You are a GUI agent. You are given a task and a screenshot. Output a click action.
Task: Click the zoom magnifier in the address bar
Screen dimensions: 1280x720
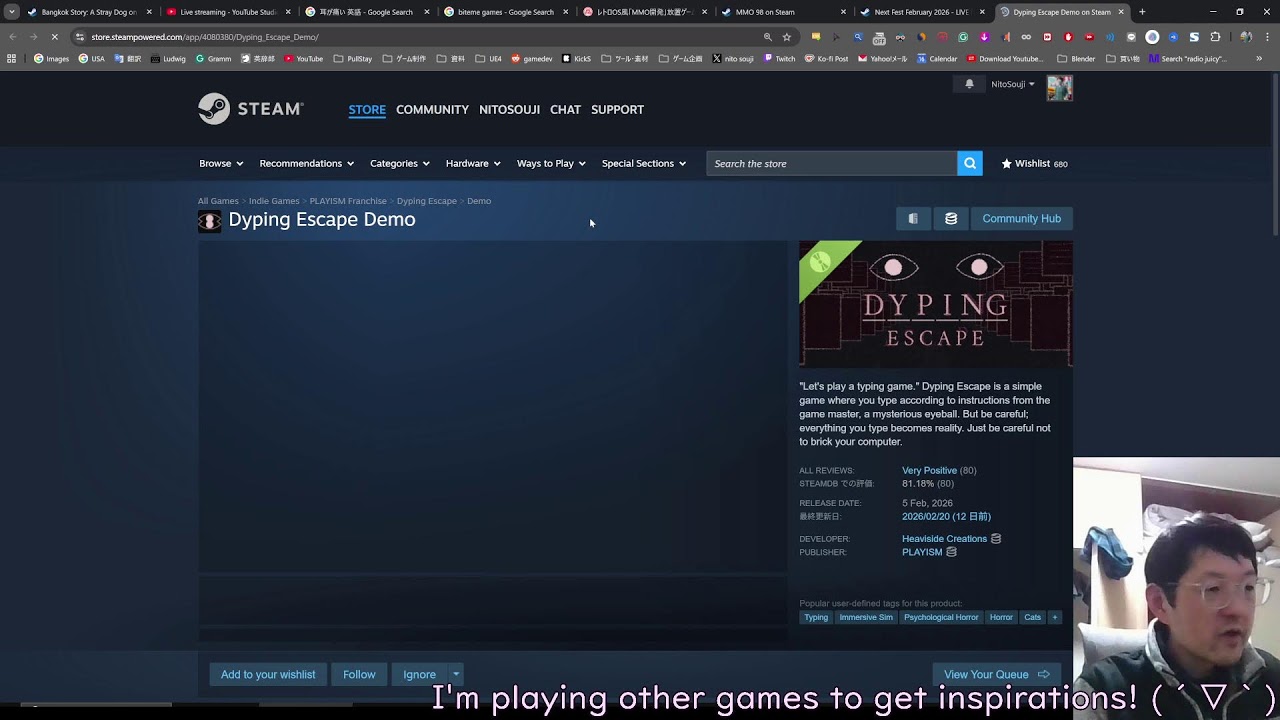(x=767, y=37)
